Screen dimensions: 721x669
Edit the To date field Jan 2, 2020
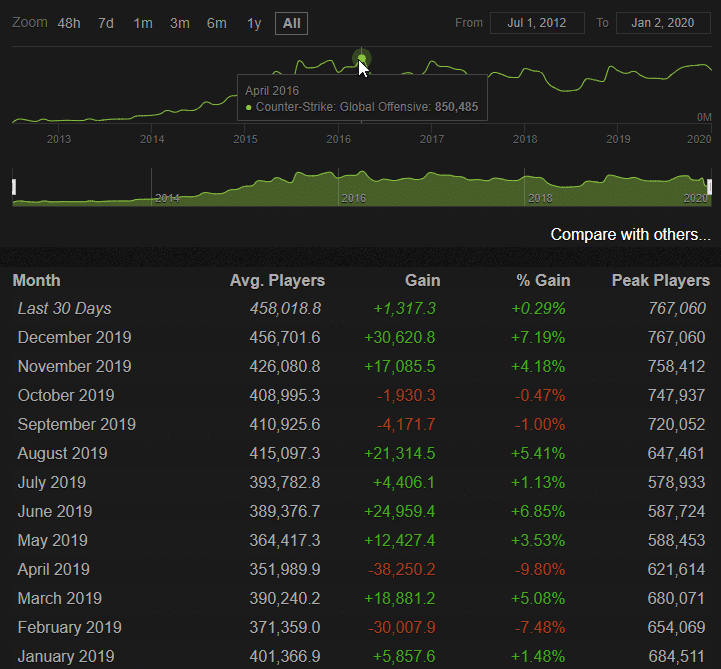point(663,23)
